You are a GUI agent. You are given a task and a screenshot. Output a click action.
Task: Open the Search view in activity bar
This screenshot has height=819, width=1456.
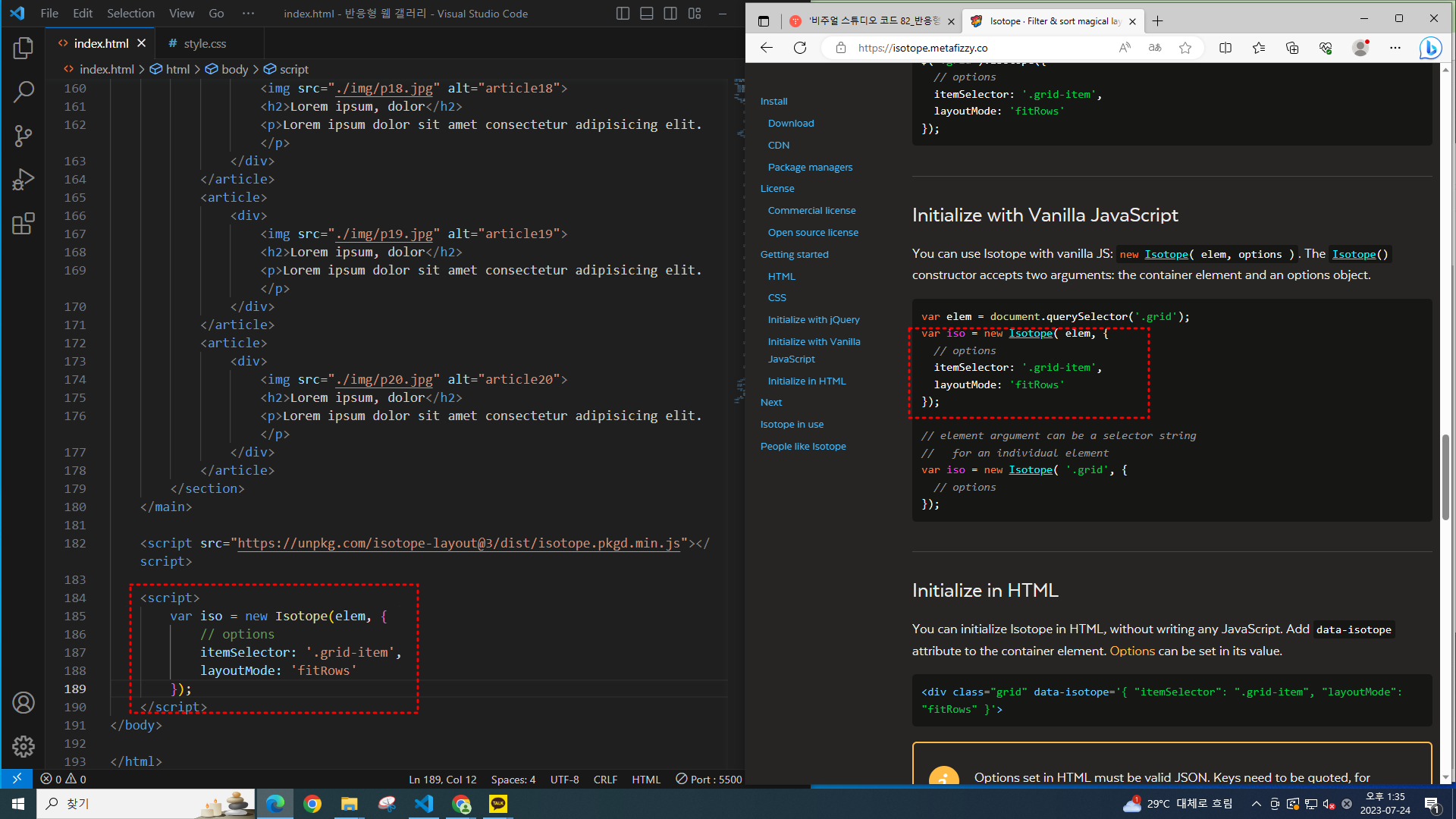24,93
